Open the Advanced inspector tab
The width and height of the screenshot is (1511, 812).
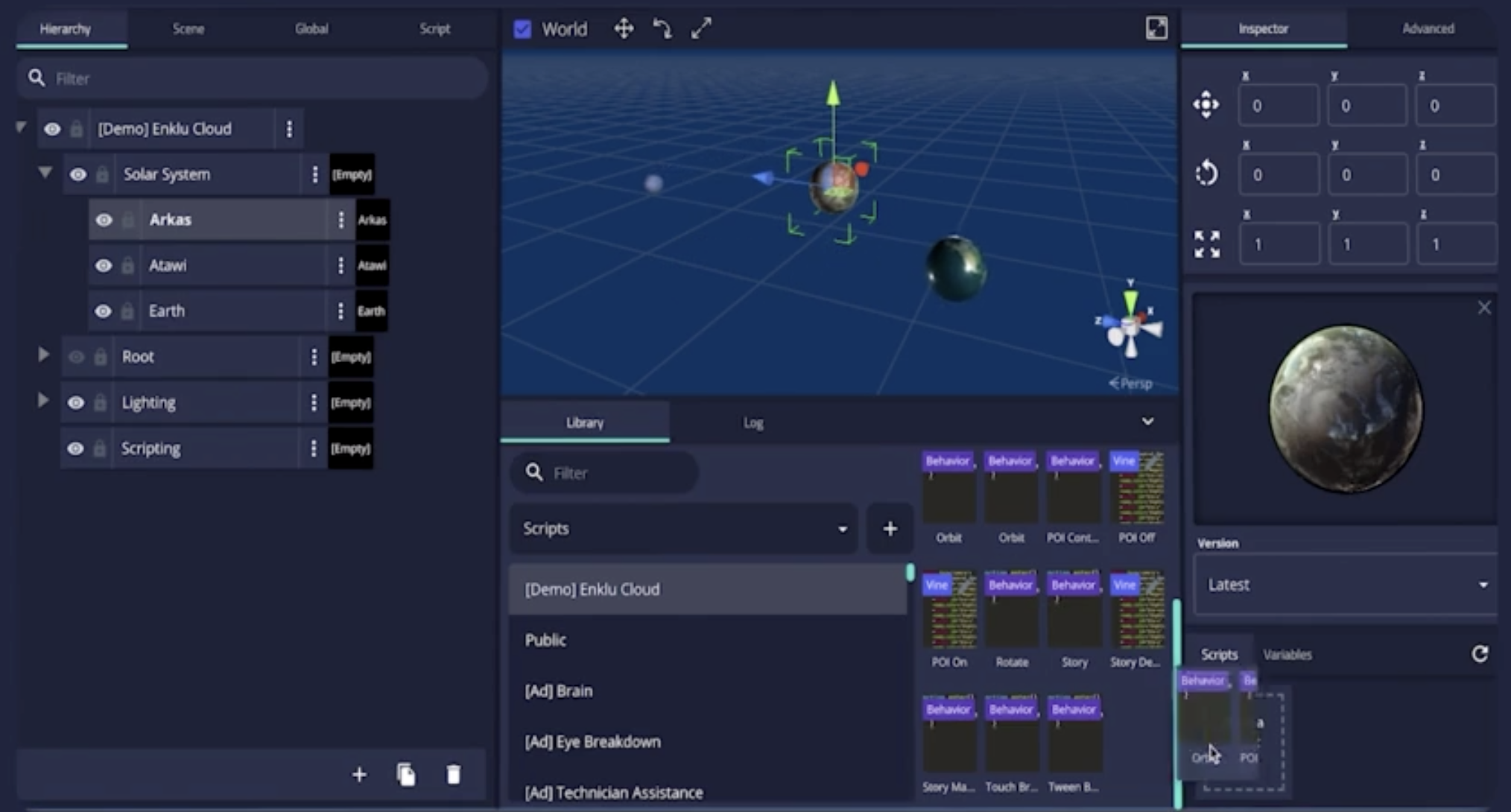(1428, 28)
